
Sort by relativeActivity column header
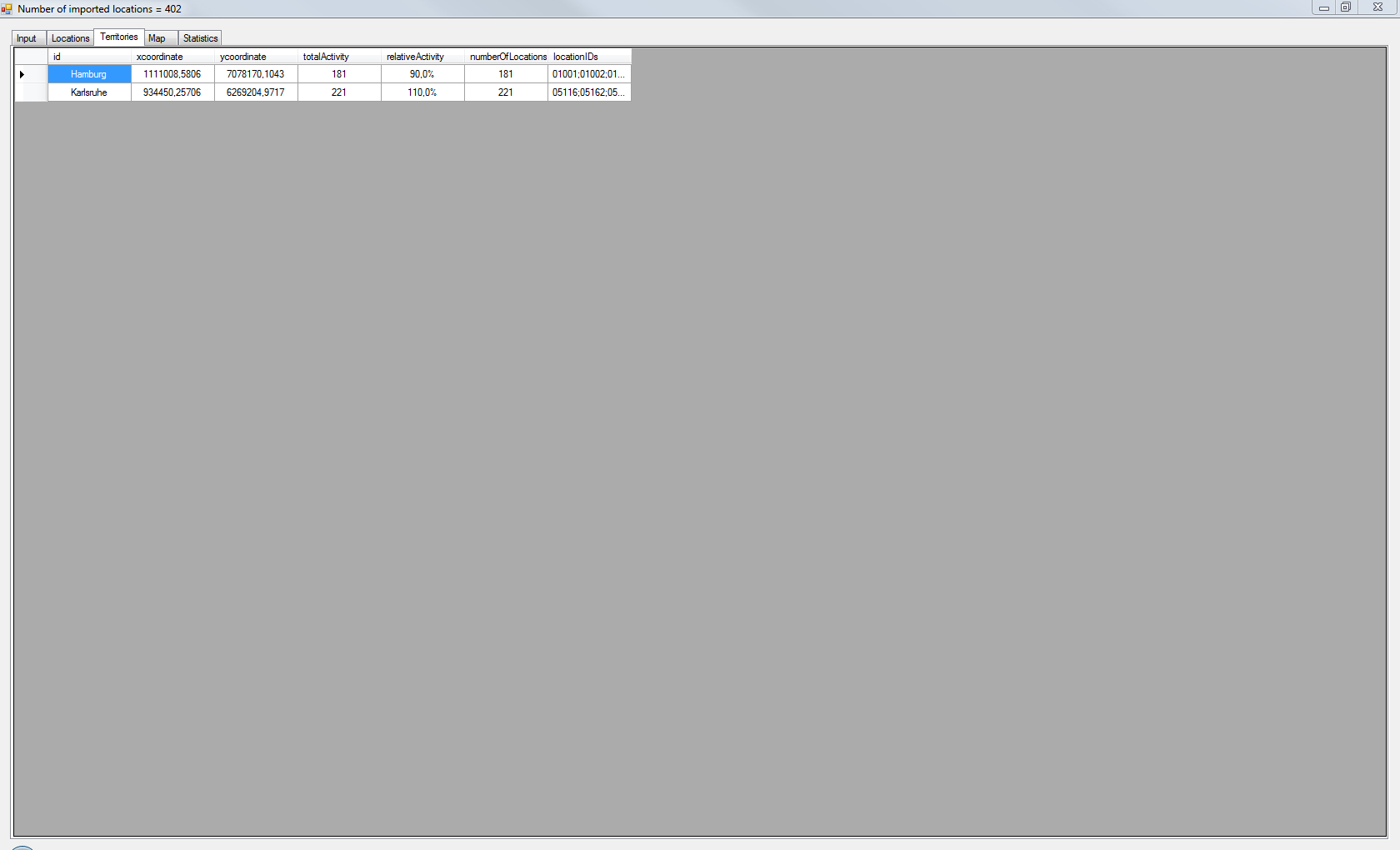pos(422,57)
